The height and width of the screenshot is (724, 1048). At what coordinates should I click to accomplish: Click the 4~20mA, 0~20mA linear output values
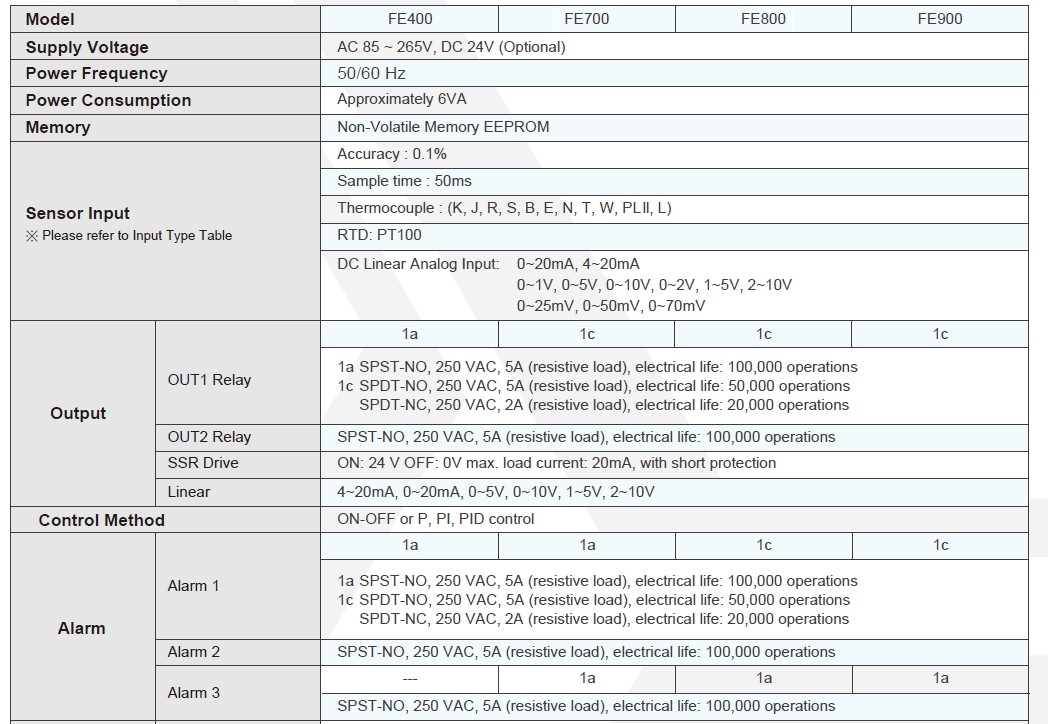click(496, 492)
